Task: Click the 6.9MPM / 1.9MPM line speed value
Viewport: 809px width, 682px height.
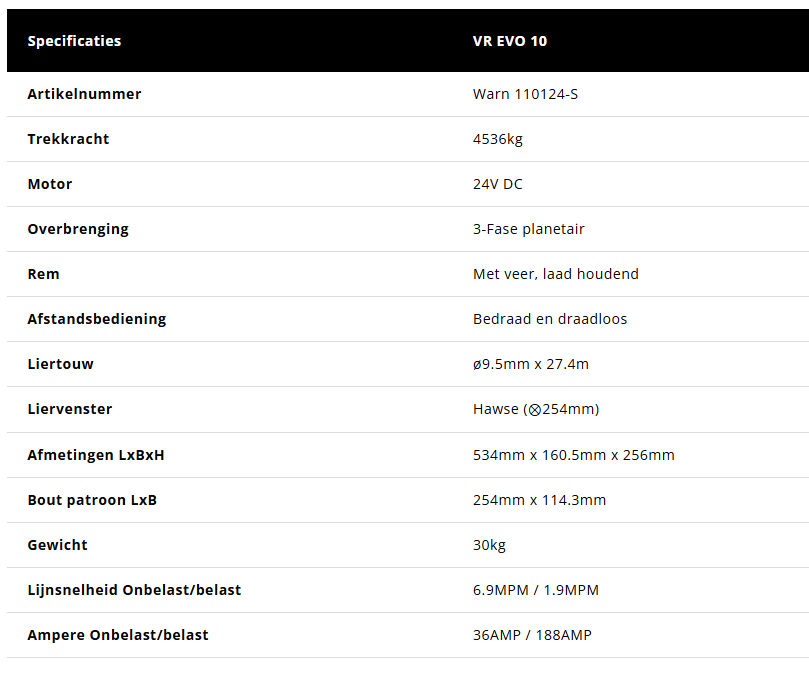Action: 536,590
